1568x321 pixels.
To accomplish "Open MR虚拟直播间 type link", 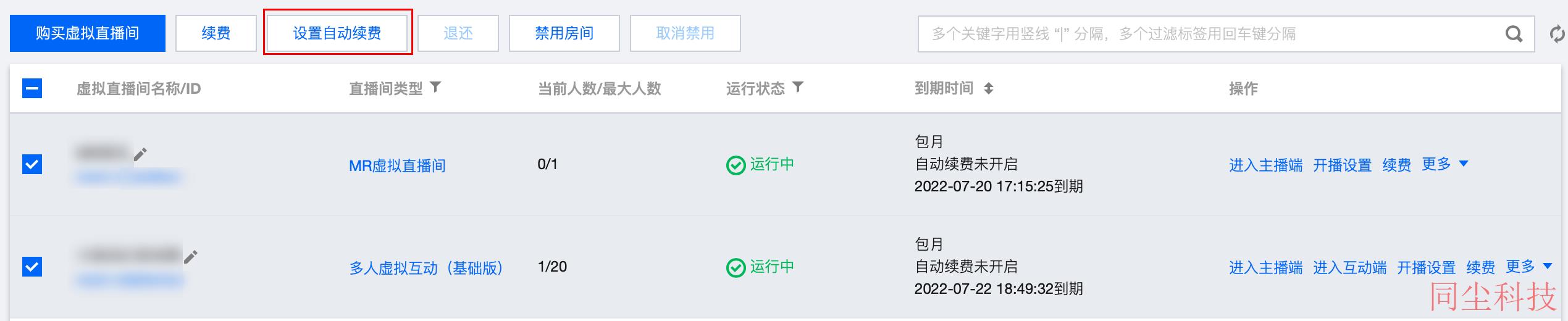I will coord(397,165).
